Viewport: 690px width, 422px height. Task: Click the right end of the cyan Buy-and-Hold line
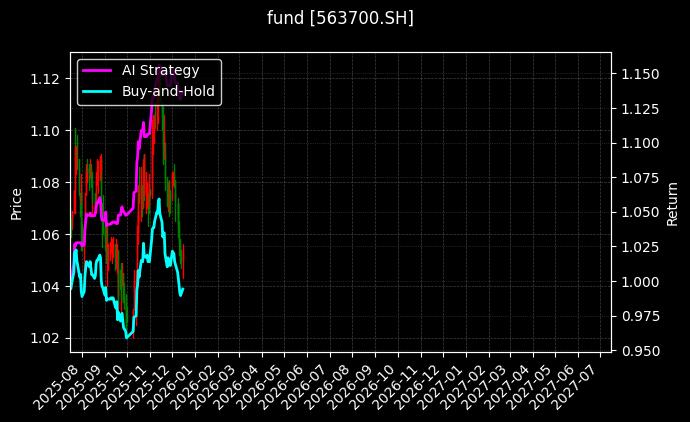pyautogui.click(x=183, y=289)
